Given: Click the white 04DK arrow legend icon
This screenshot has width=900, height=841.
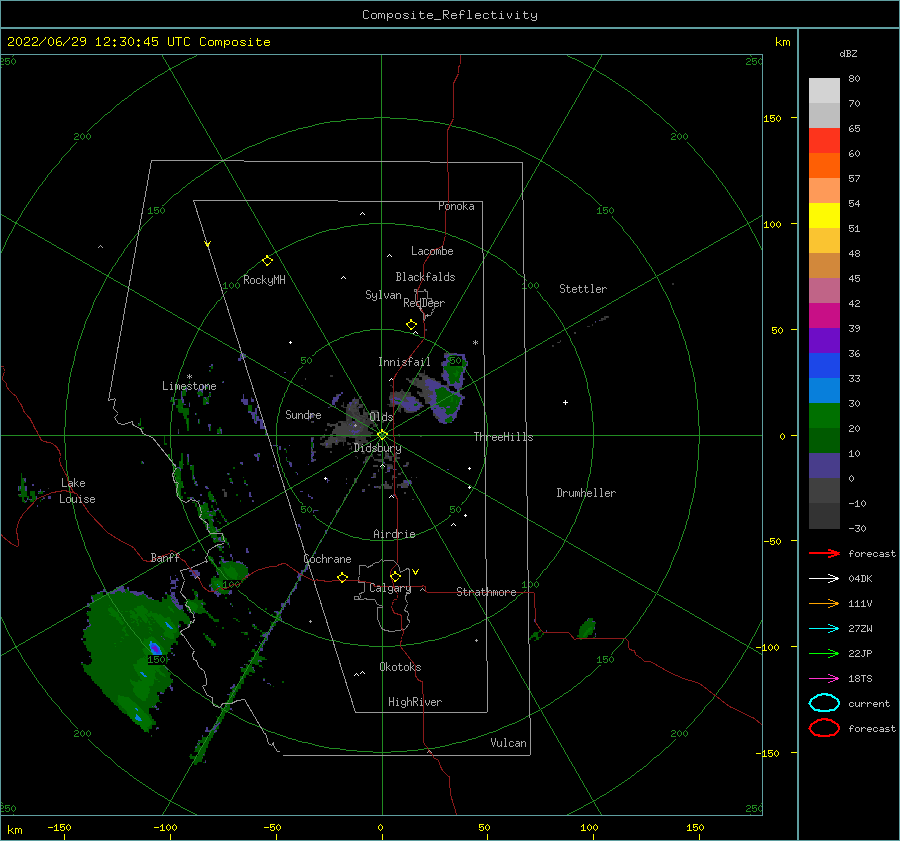Looking at the screenshot, I should point(824,578).
